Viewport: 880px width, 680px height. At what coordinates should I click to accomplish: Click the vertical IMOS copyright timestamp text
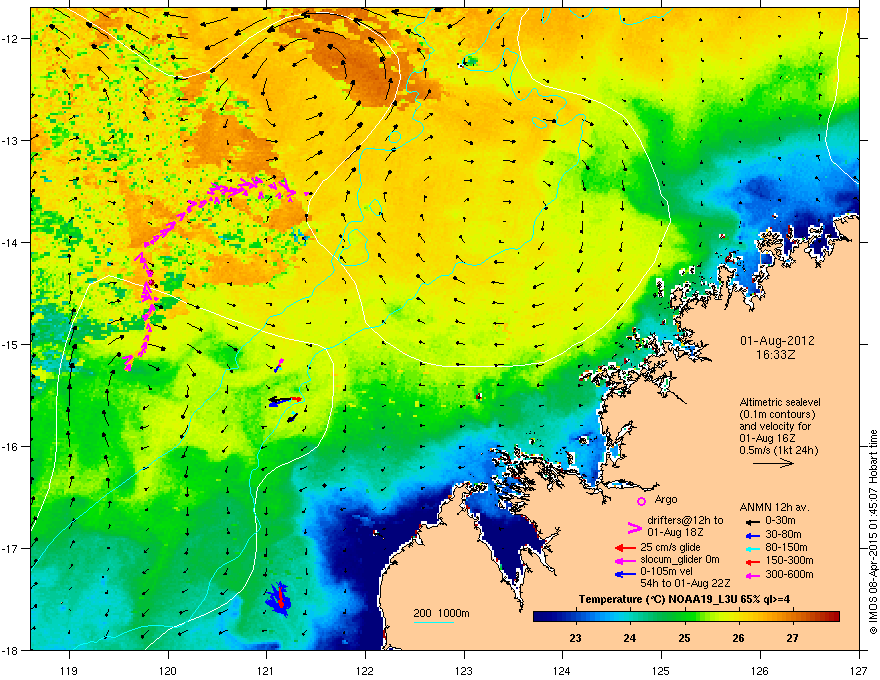873,532
